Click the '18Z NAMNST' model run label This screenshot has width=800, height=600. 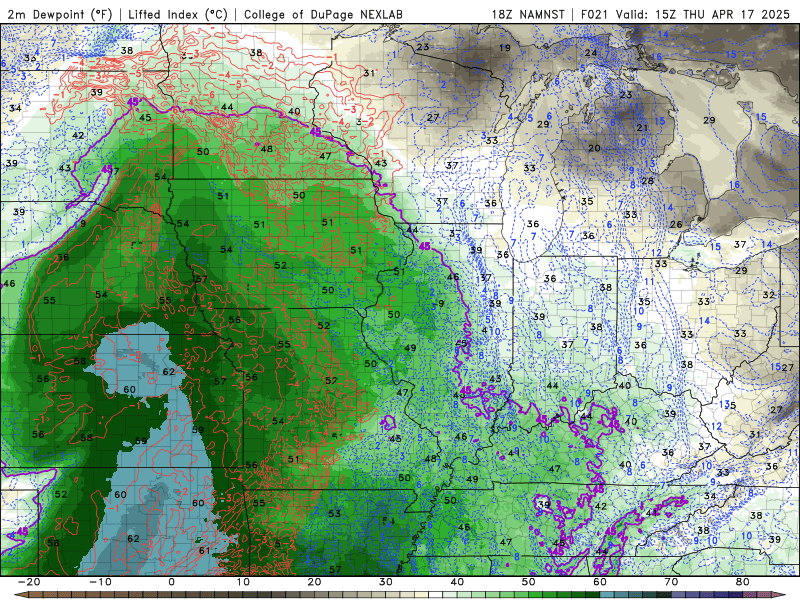528,14
